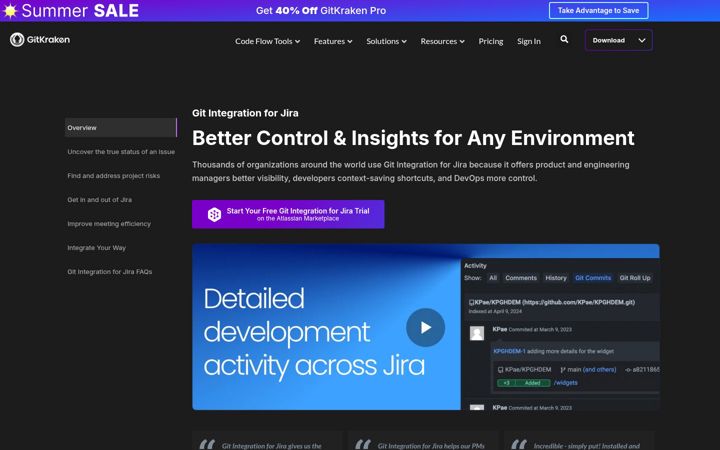Click the KPGHDEM-1 issue link
720x450 pixels.
pos(509,351)
